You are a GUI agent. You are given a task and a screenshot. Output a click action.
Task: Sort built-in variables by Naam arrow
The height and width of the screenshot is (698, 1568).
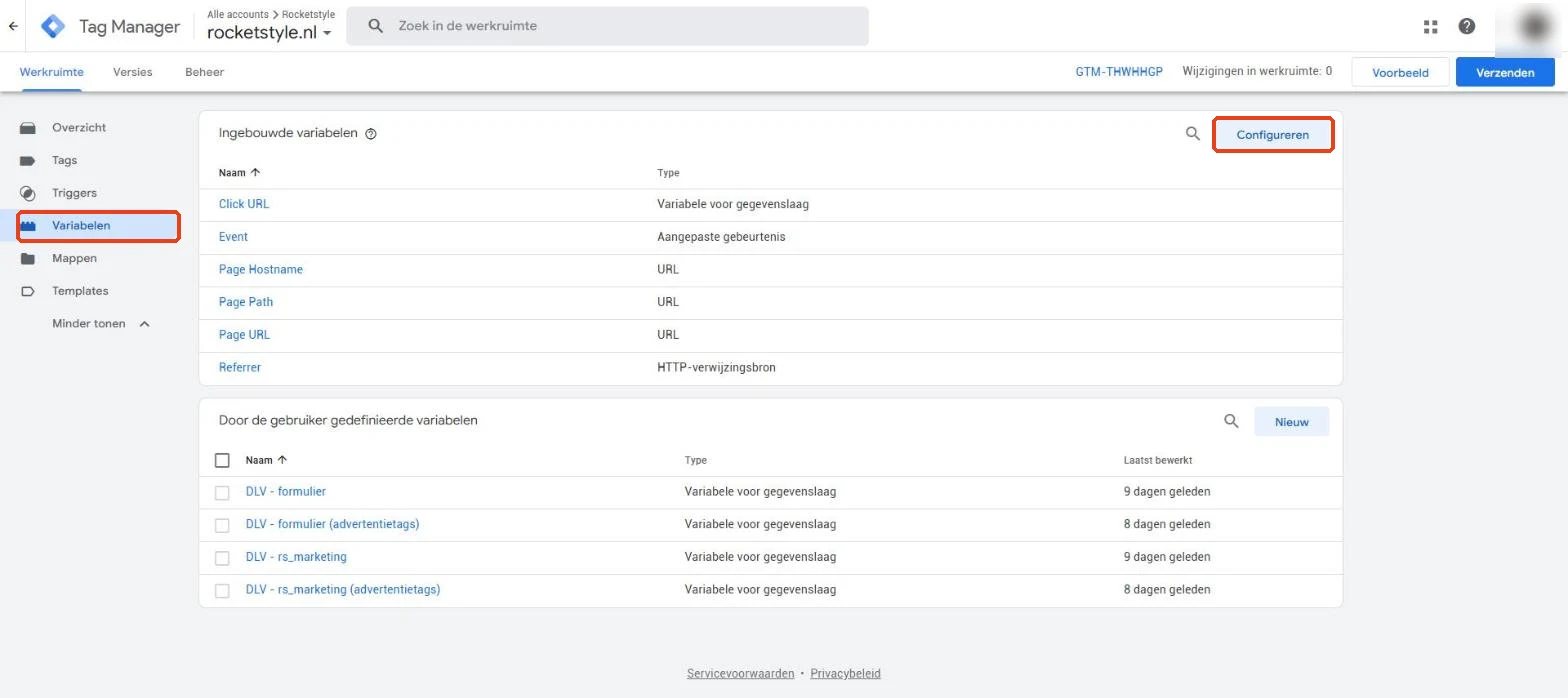point(255,173)
